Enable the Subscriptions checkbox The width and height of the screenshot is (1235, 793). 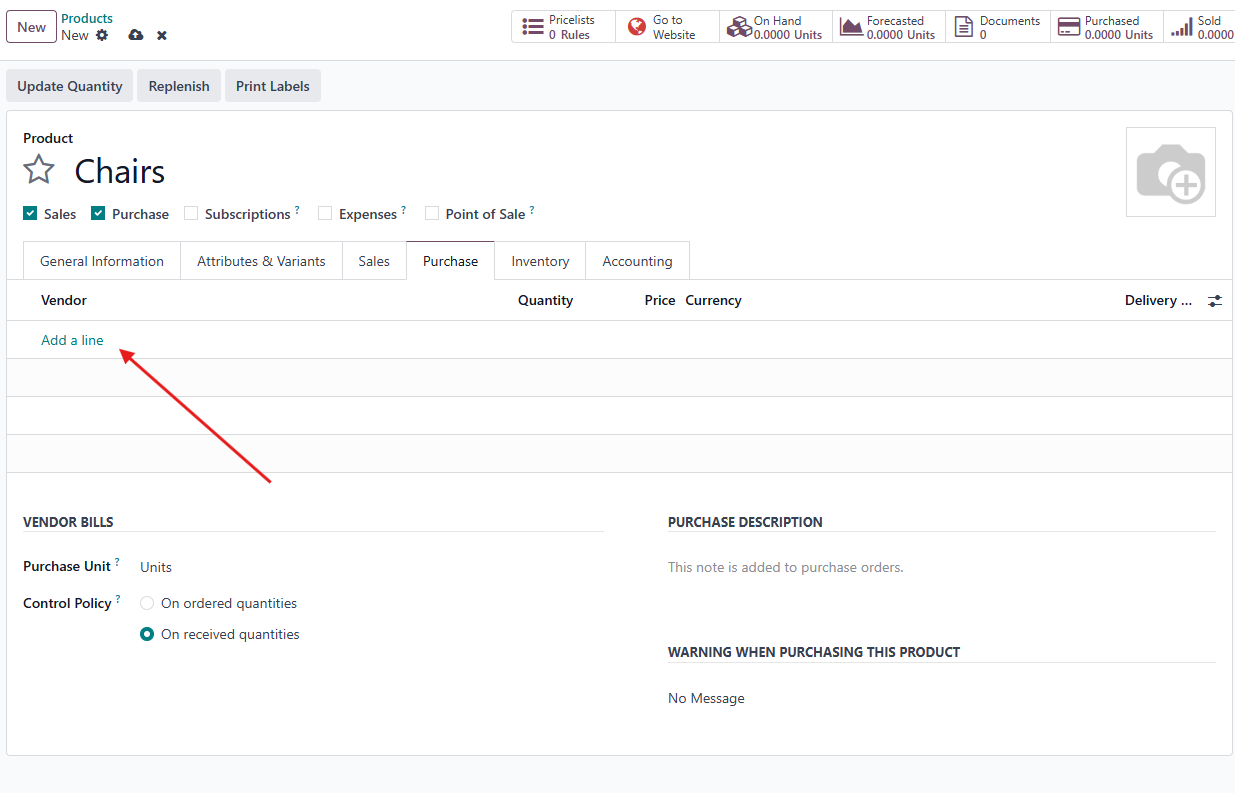click(x=191, y=213)
